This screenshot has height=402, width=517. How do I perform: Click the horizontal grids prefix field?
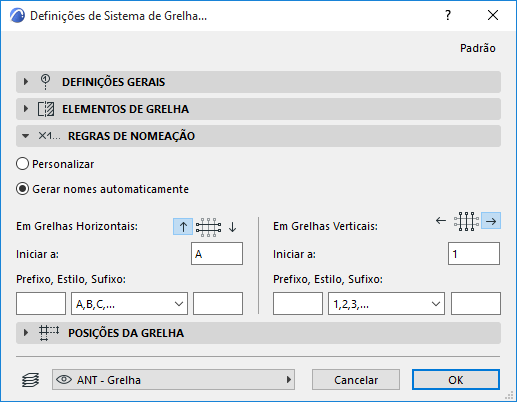tap(41, 304)
